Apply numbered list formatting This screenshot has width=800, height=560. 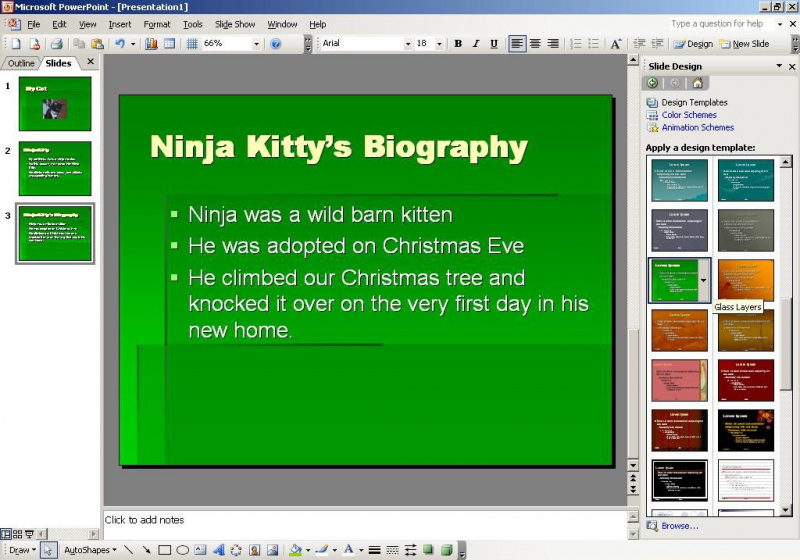click(x=576, y=44)
